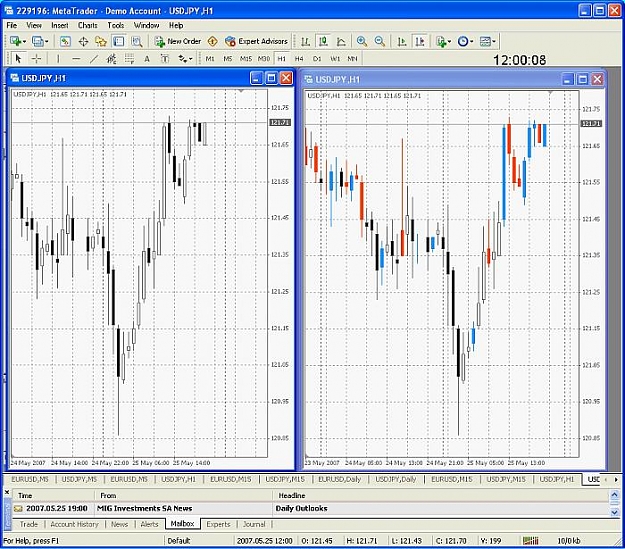Select the Fibonacci retracement tool
This screenshot has width=625, height=549.
[x=129, y=59]
